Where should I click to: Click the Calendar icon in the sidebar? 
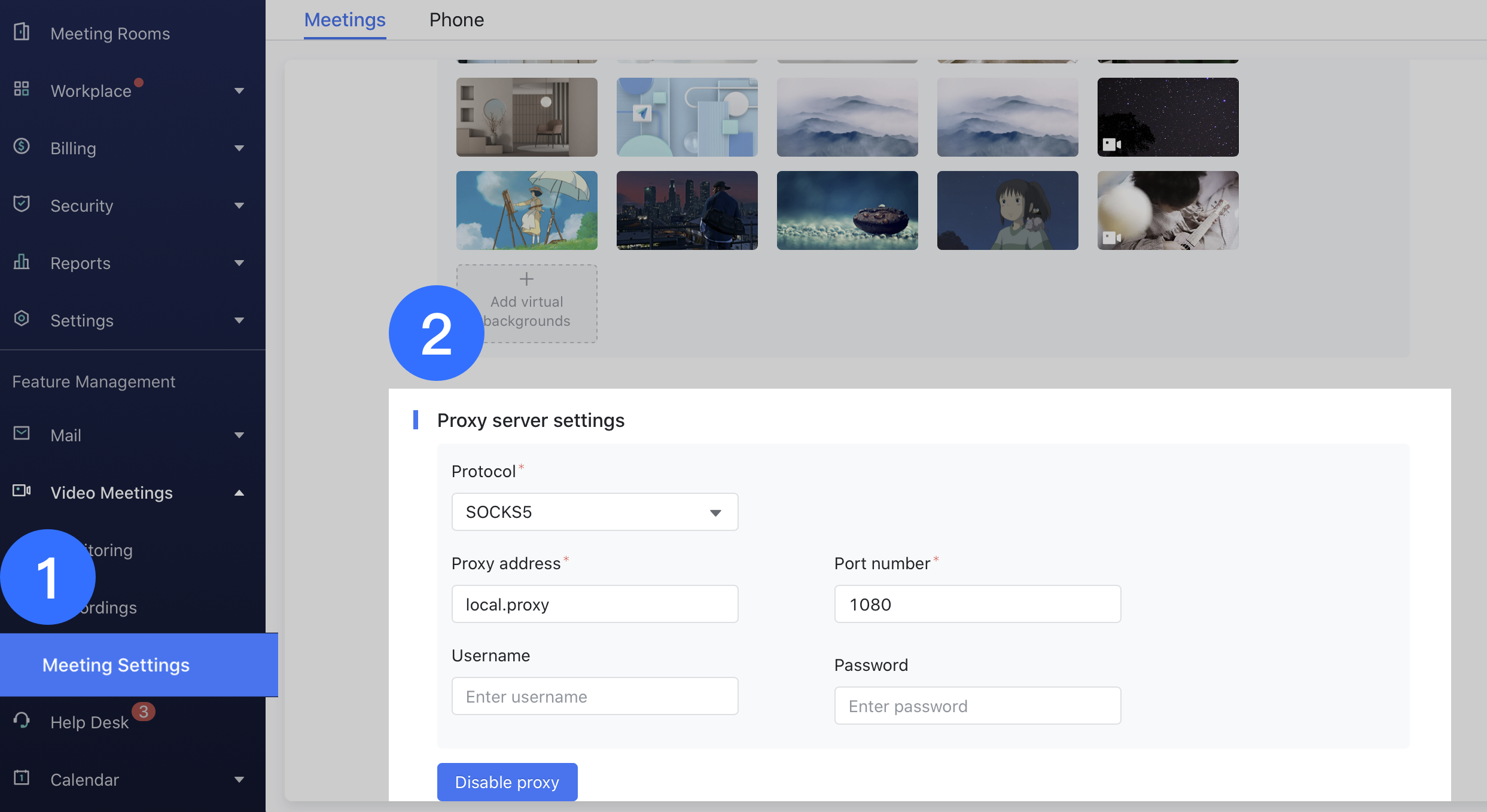click(22, 777)
